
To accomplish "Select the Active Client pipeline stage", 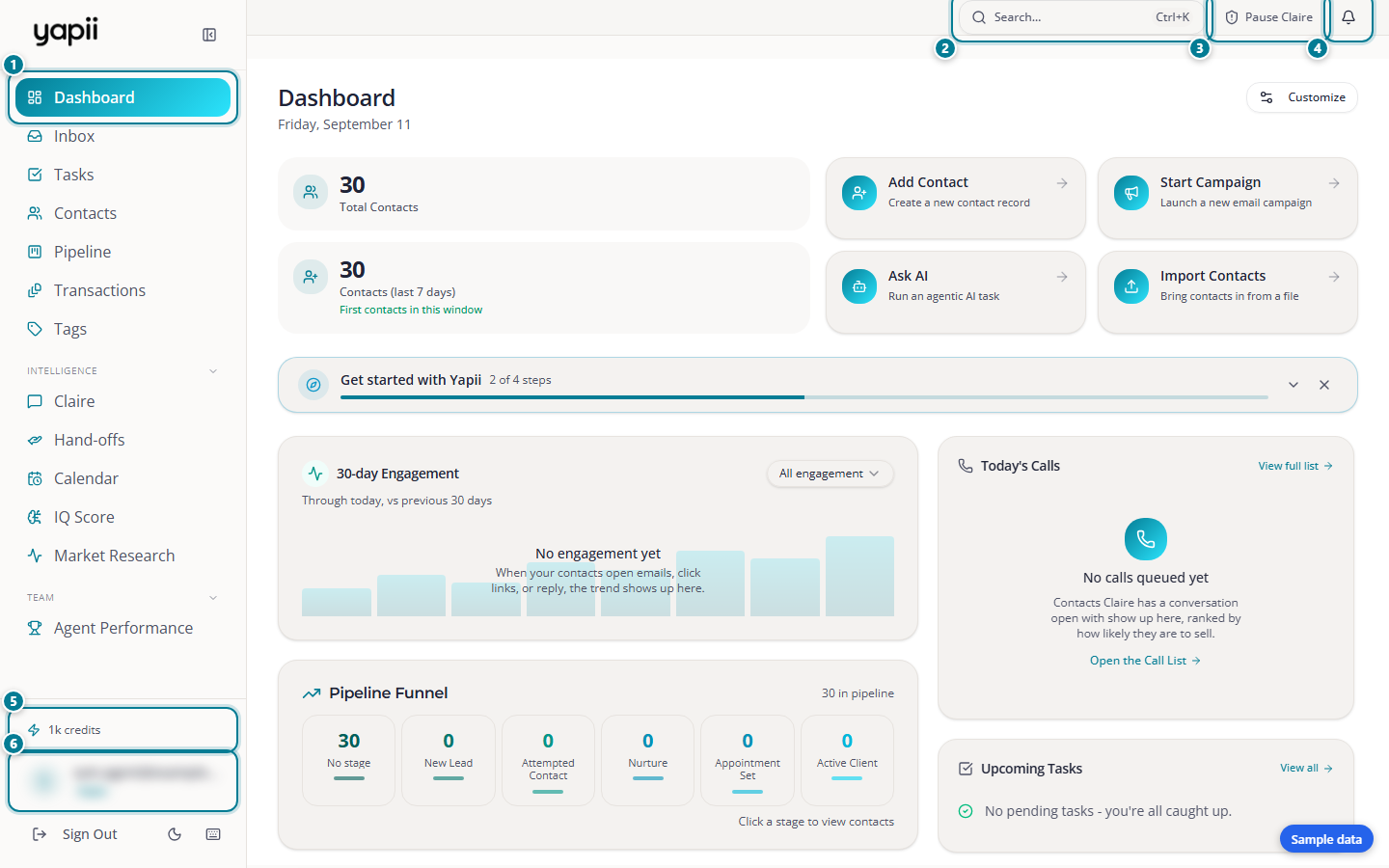I will point(847,760).
